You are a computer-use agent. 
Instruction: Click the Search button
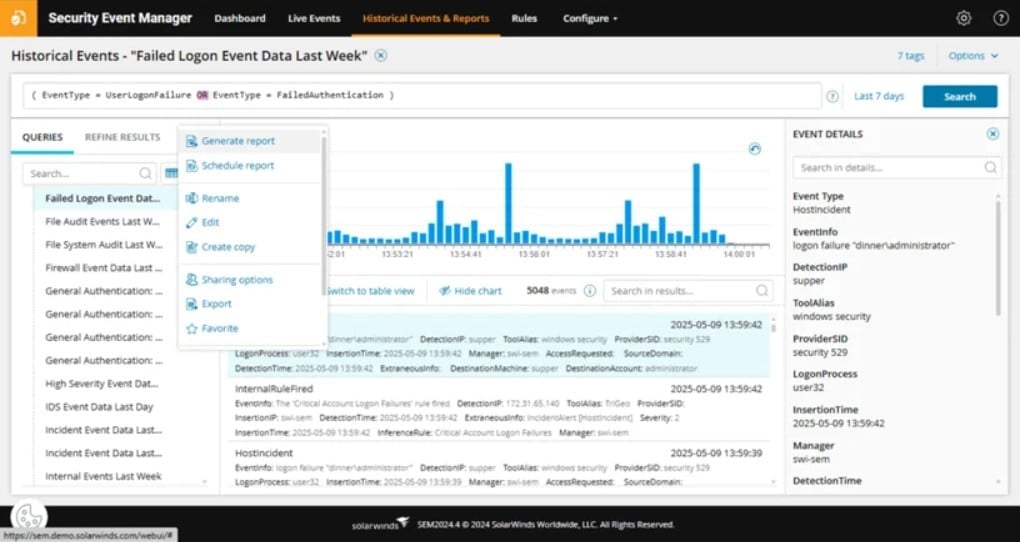(960, 96)
